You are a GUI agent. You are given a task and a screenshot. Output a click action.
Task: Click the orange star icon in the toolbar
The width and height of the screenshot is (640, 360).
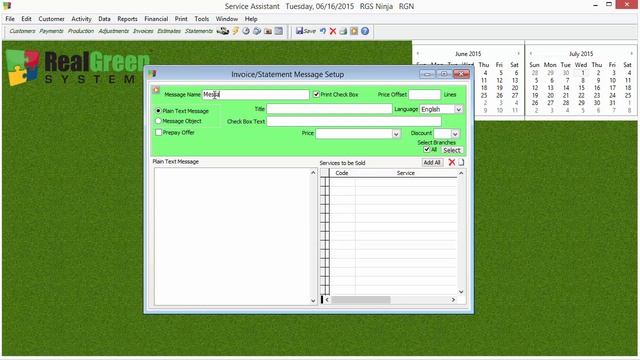click(354, 31)
